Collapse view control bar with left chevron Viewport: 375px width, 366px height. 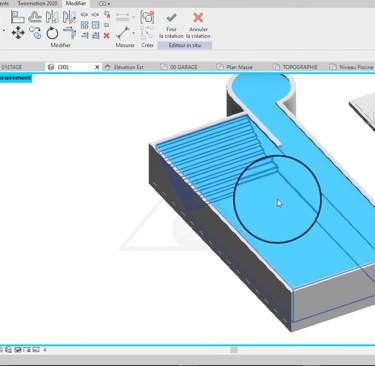coord(45,350)
